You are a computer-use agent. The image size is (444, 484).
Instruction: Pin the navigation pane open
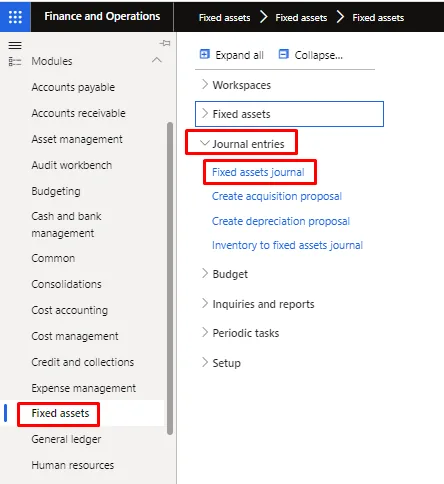[x=165, y=43]
